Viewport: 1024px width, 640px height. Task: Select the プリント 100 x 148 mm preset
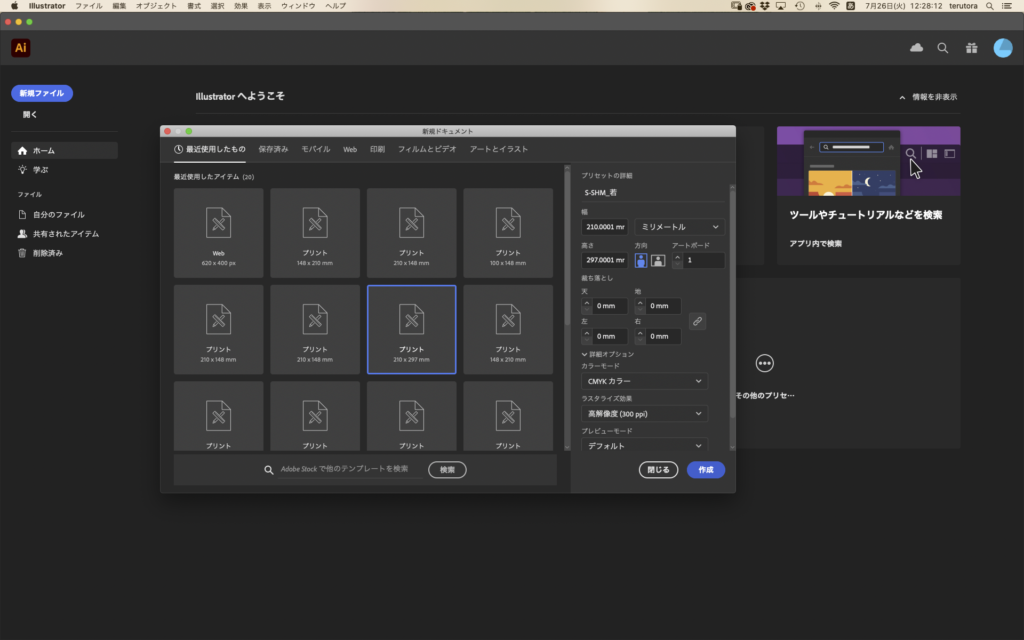pos(508,233)
